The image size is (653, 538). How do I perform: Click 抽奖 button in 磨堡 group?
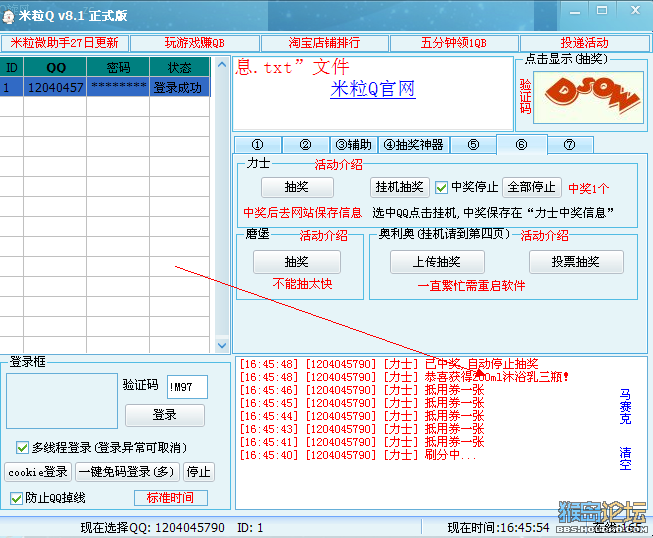coord(297,262)
